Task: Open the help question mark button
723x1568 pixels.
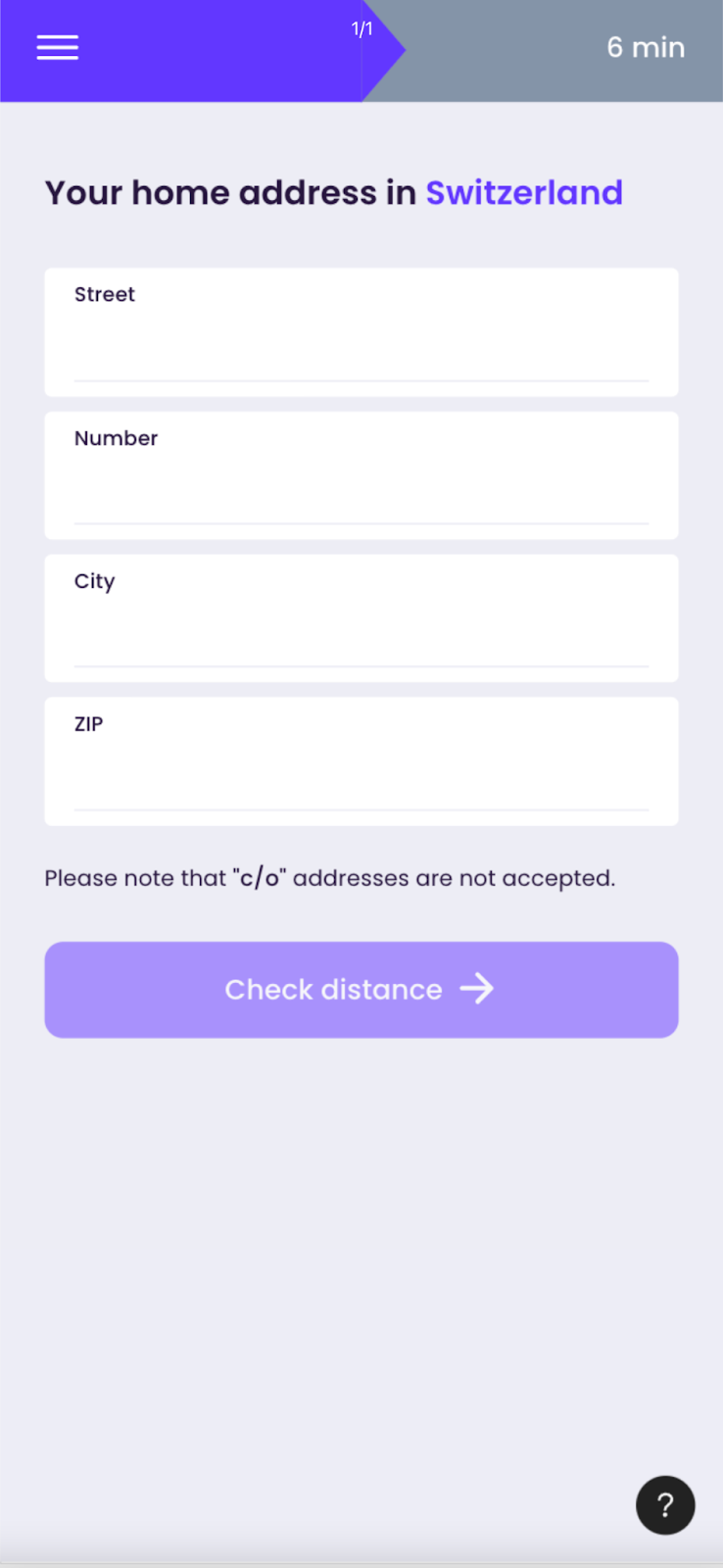Action: 665,1504
